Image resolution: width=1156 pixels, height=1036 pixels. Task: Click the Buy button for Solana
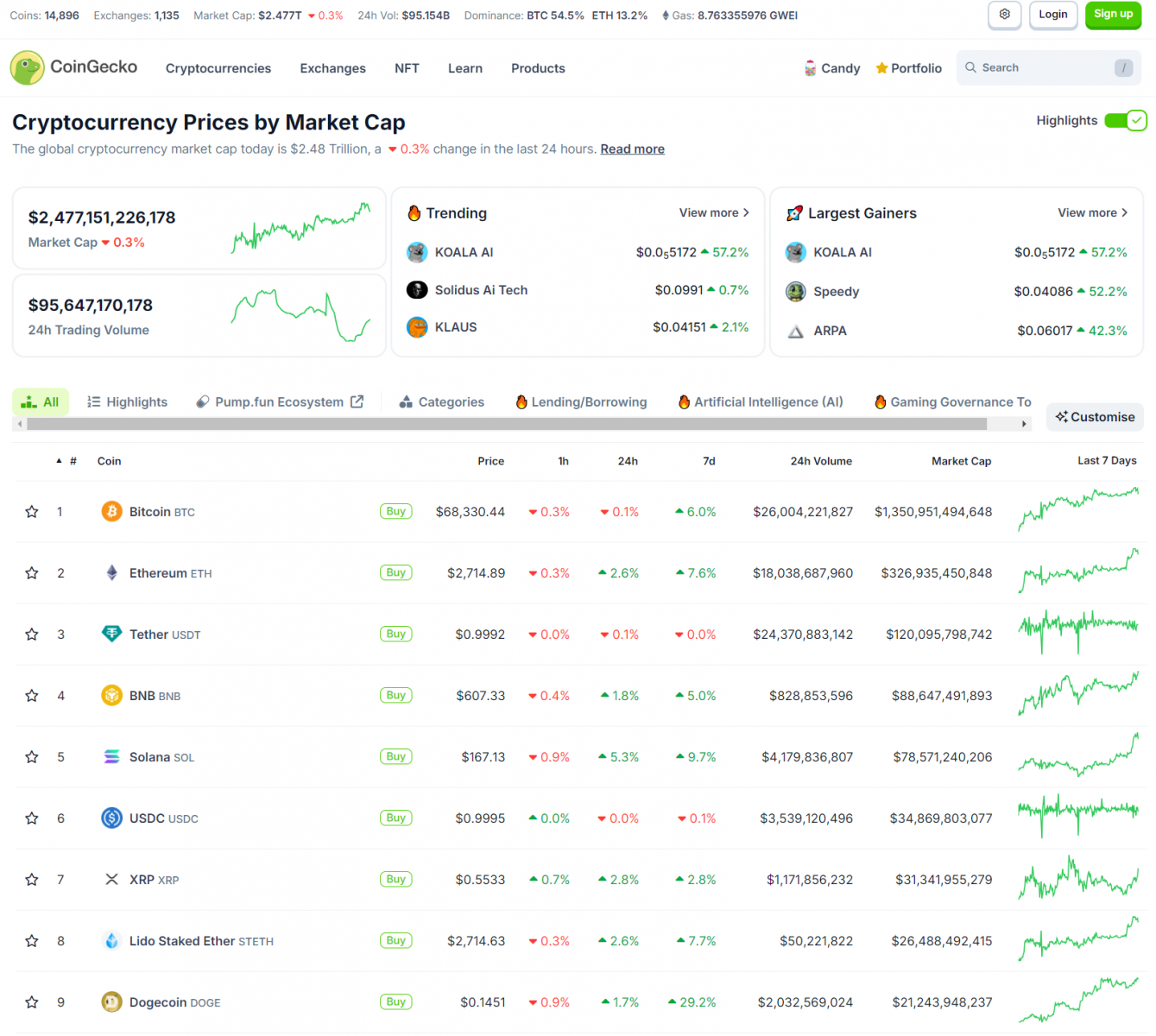(x=395, y=756)
